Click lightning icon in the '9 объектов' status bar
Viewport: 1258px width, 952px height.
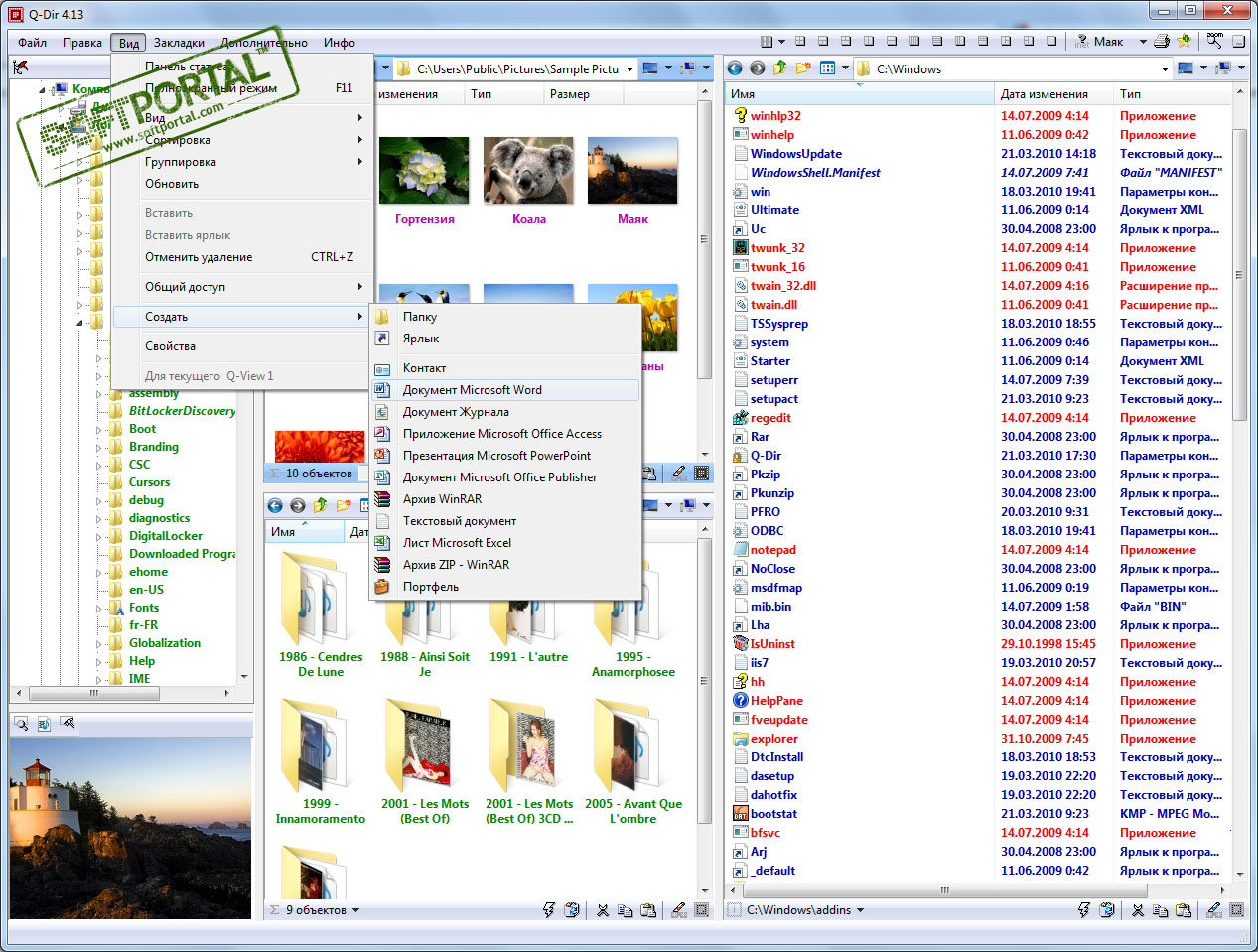click(x=548, y=909)
